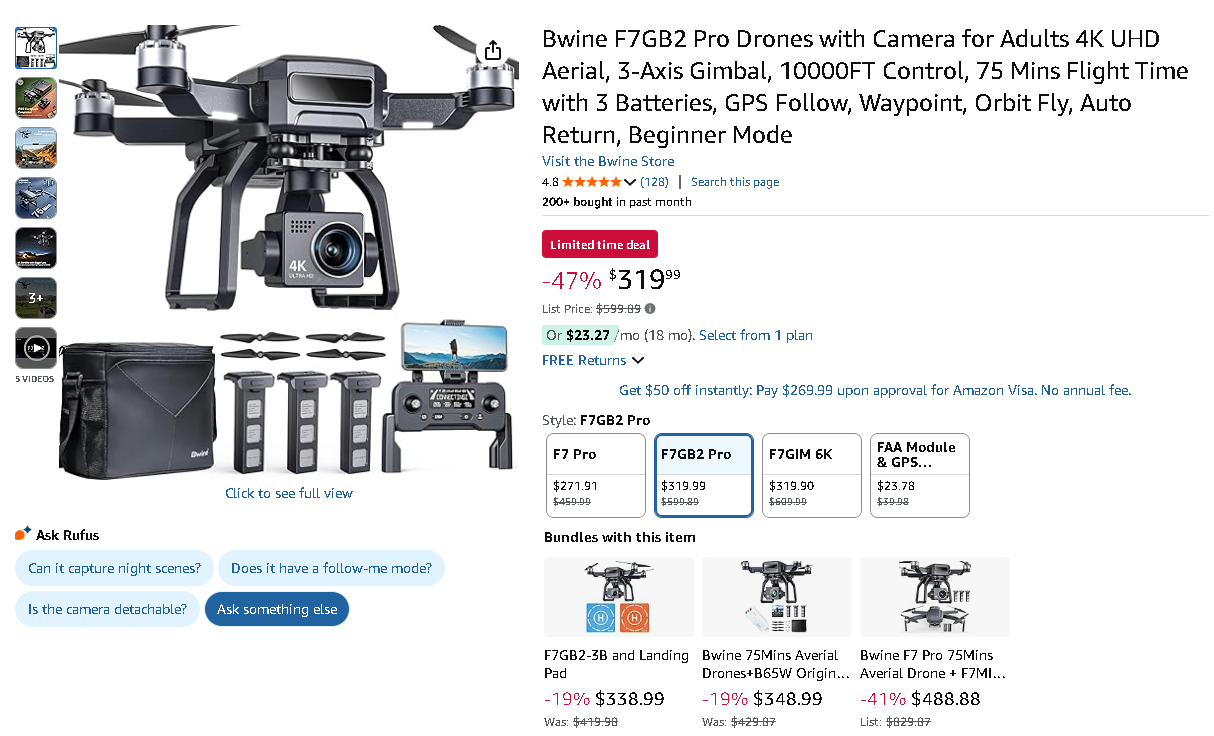Click the 'Search this page' link
1214x736 pixels.
tap(735, 182)
